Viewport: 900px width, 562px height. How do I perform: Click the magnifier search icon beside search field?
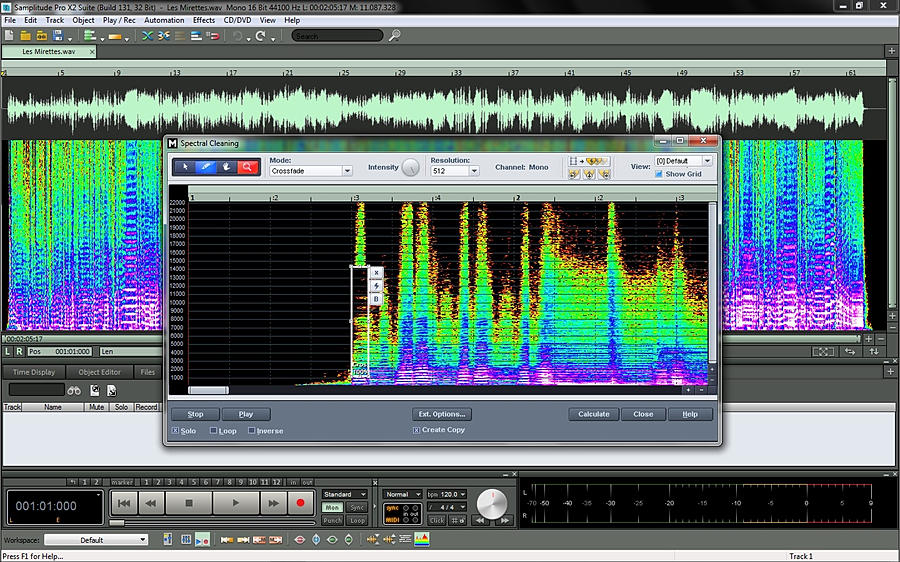[x=394, y=36]
